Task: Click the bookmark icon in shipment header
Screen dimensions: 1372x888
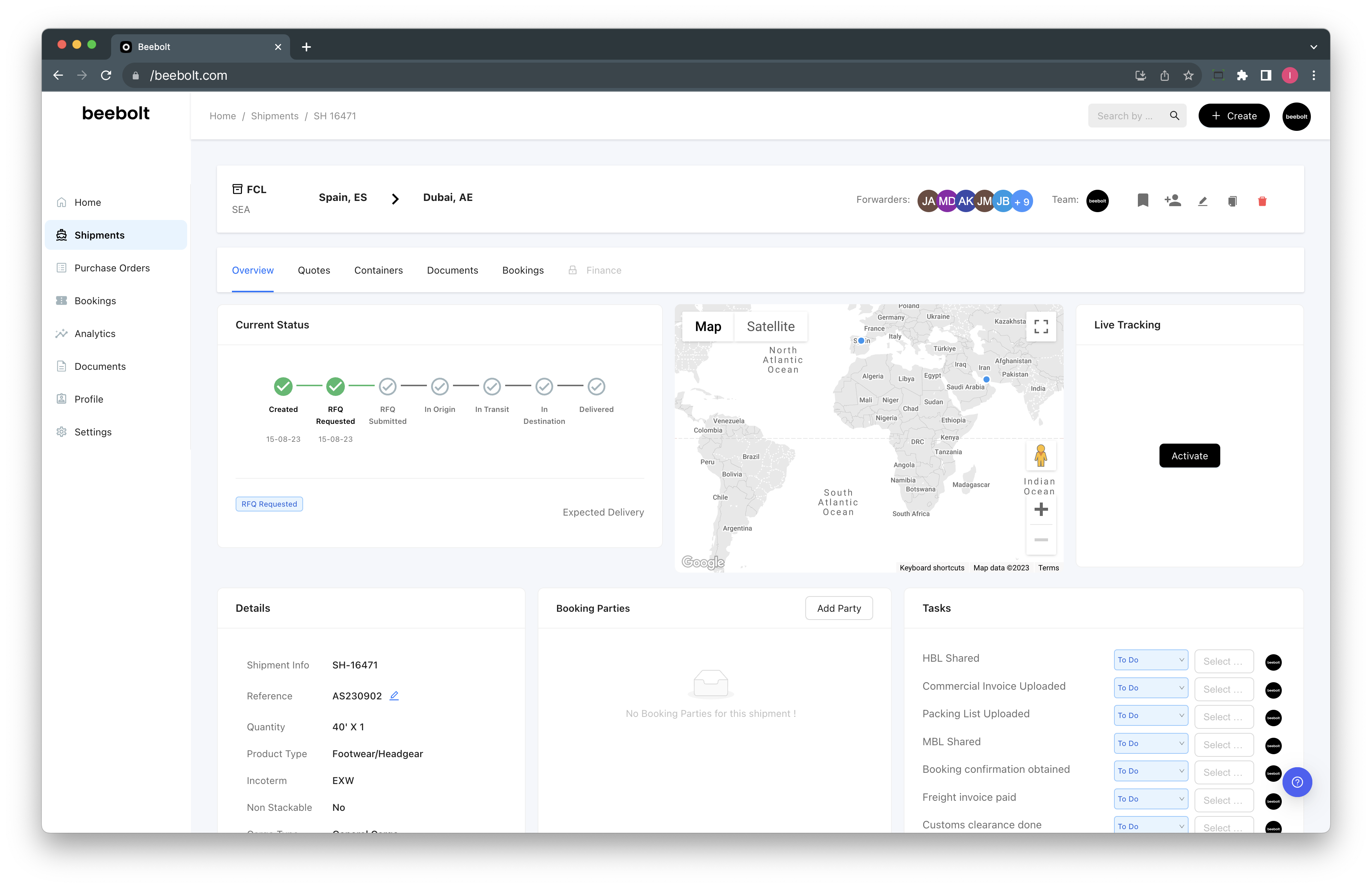Action: click(x=1143, y=201)
